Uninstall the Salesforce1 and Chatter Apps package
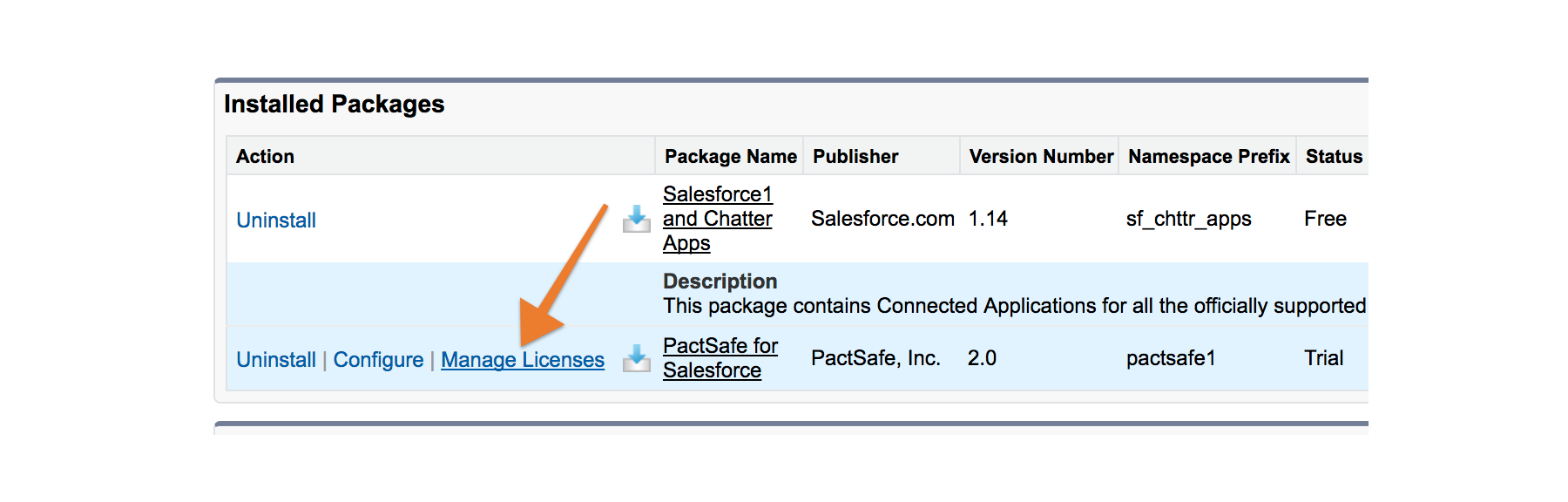This screenshot has height=502, width=1568. coord(276,220)
